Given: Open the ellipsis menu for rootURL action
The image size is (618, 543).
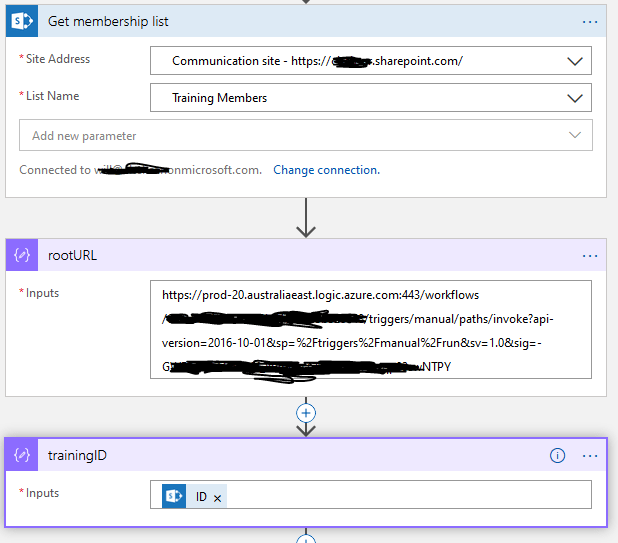Looking at the screenshot, I should coord(590,255).
